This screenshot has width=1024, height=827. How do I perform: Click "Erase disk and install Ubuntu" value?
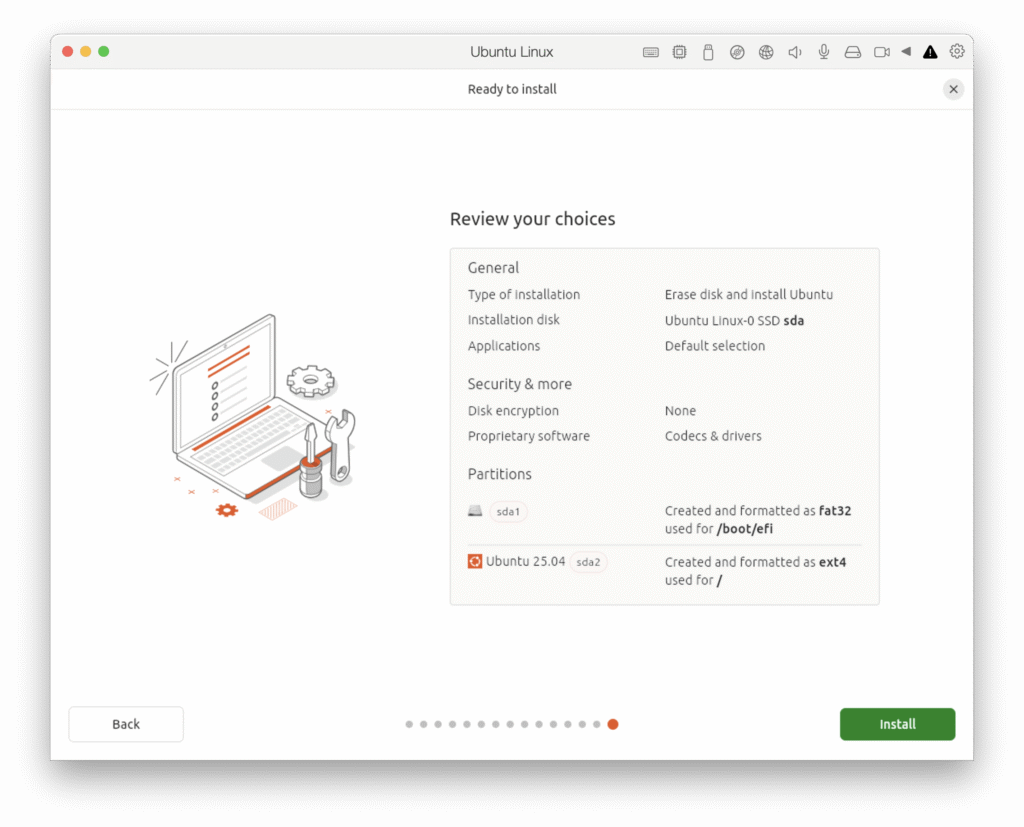click(x=748, y=295)
